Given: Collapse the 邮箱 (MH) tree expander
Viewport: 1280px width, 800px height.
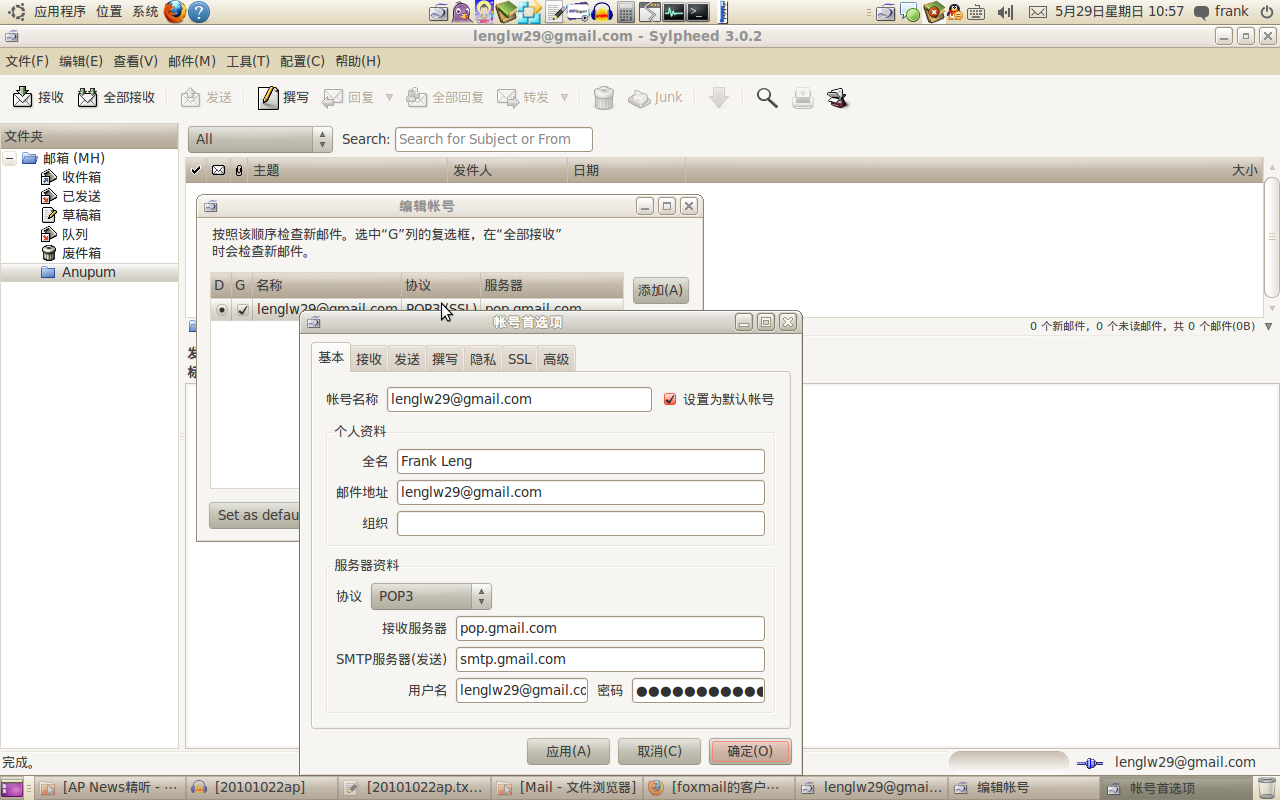Looking at the screenshot, I should pyautogui.click(x=9, y=158).
